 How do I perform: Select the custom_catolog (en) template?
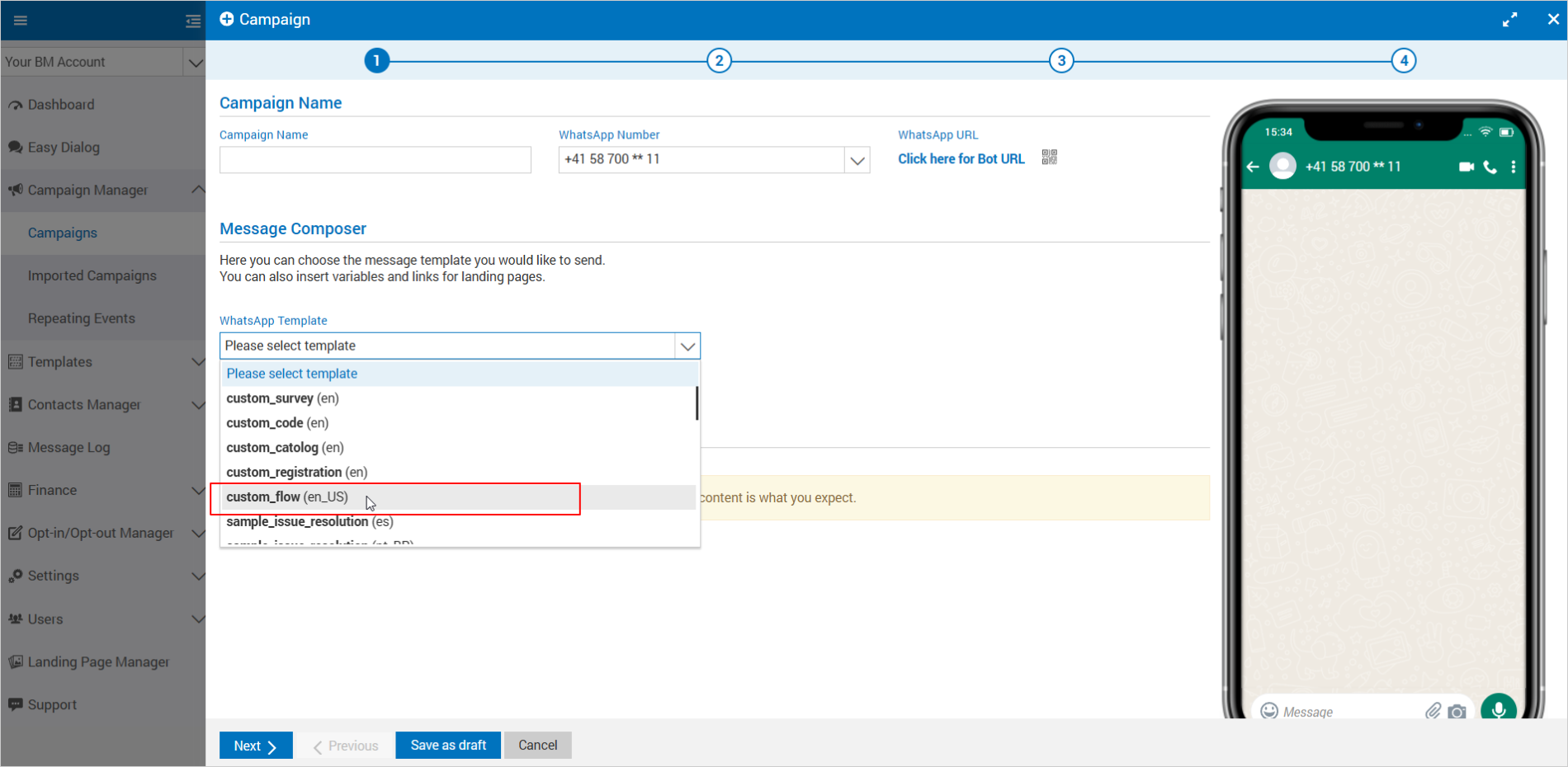click(x=459, y=448)
